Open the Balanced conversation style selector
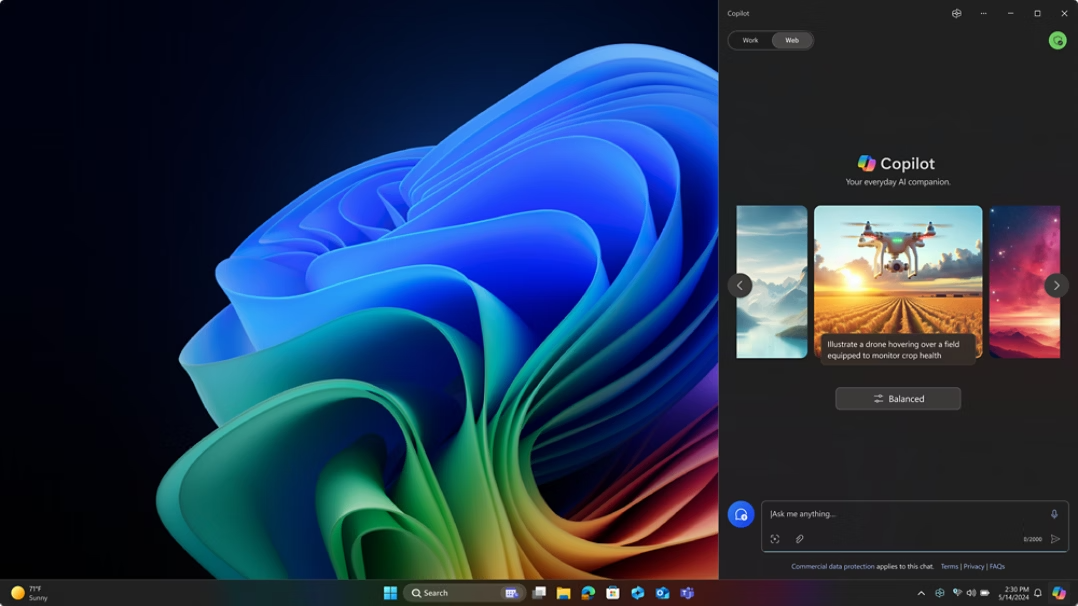The height and width of the screenshot is (606, 1078). click(898, 399)
